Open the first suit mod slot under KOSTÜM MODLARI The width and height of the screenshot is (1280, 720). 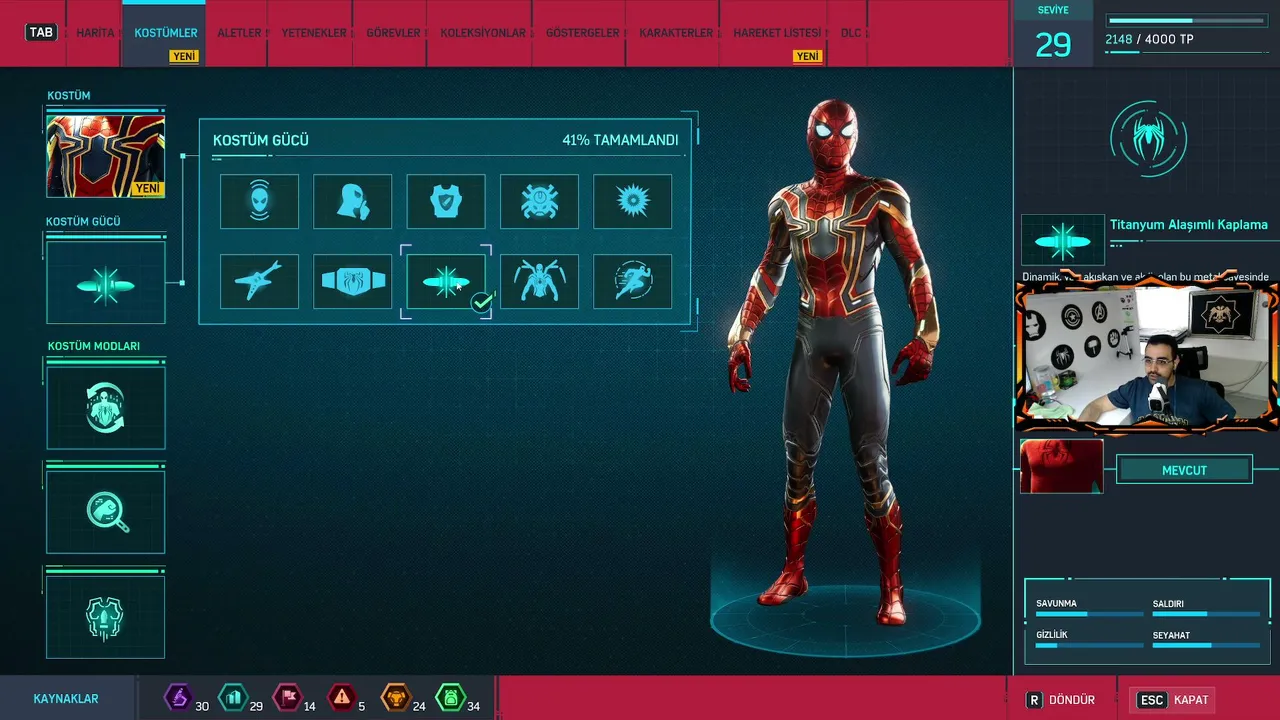(106, 408)
